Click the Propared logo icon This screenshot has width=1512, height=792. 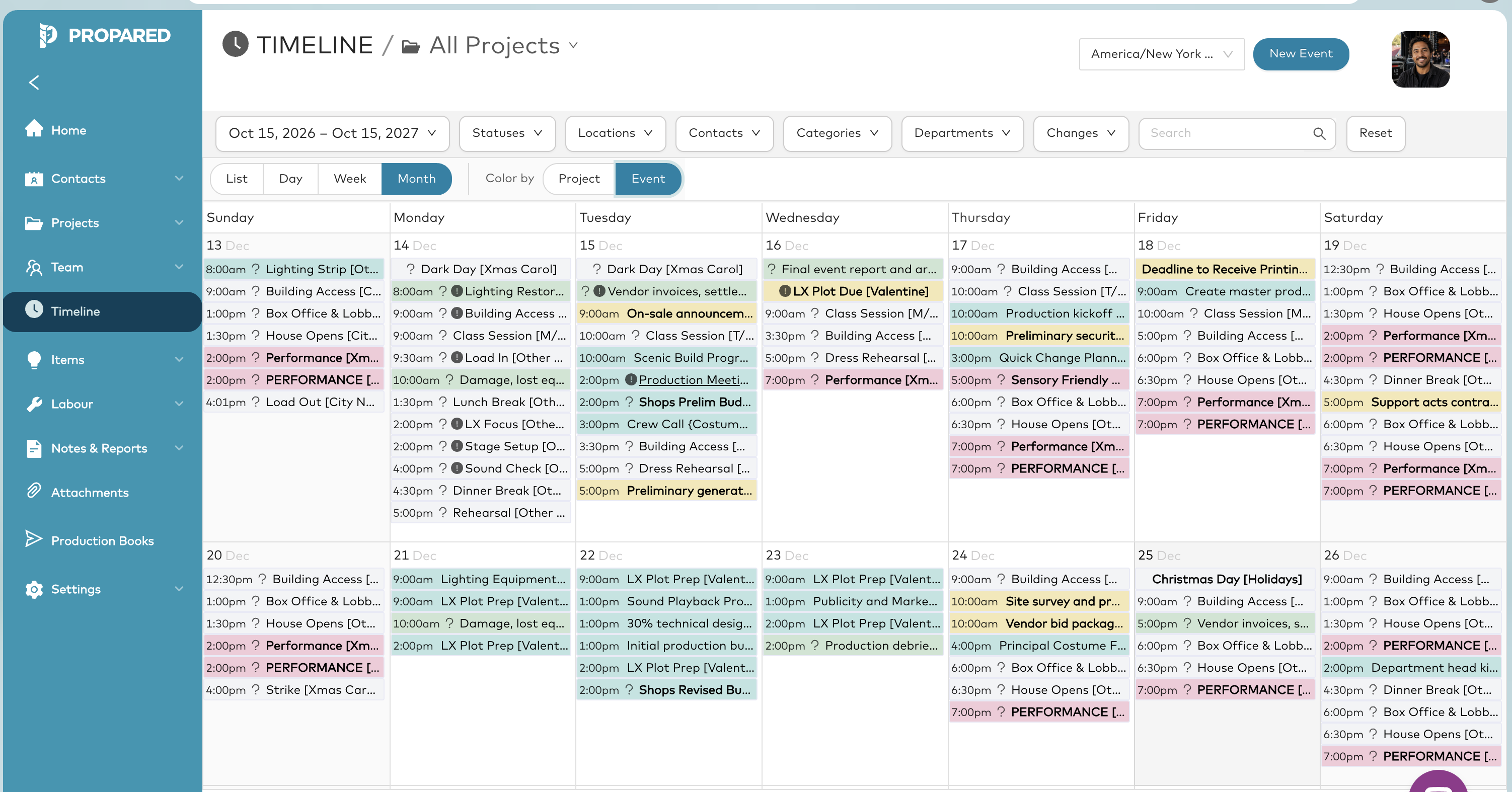pyautogui.click(x=48, y=35)
